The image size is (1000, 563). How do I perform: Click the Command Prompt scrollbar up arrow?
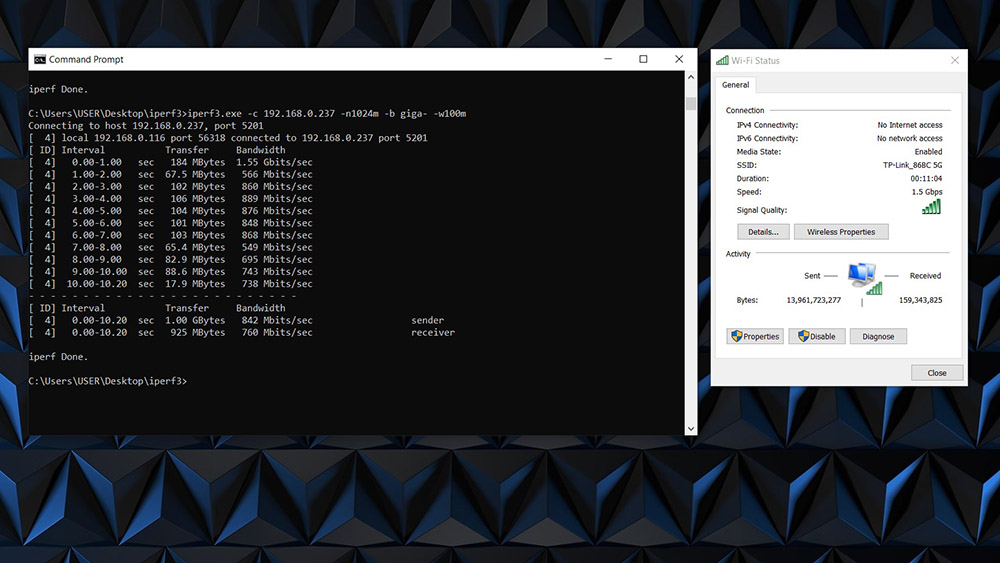[691, 77]
